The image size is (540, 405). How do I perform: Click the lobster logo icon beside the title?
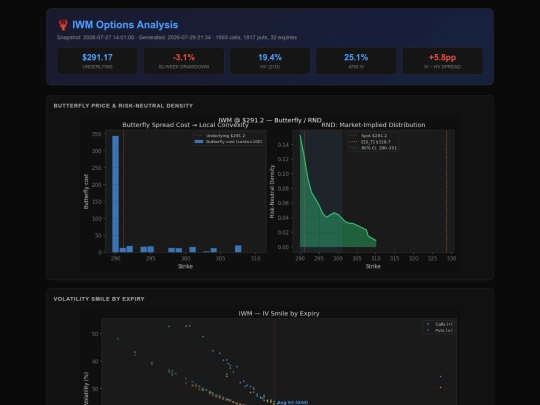(x=63, y=25)
